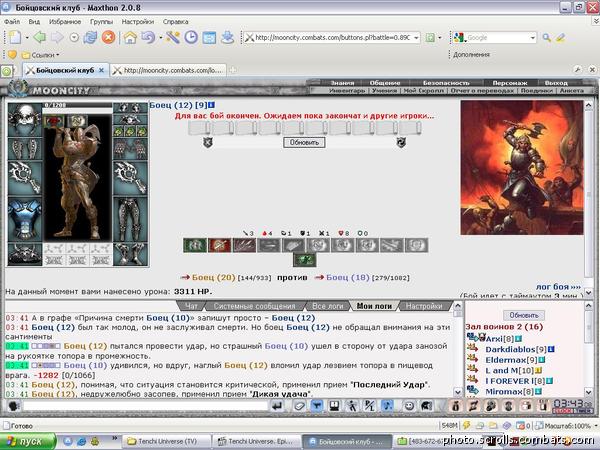Click the first green combat skill icon
600x450 pixels.
195,245
